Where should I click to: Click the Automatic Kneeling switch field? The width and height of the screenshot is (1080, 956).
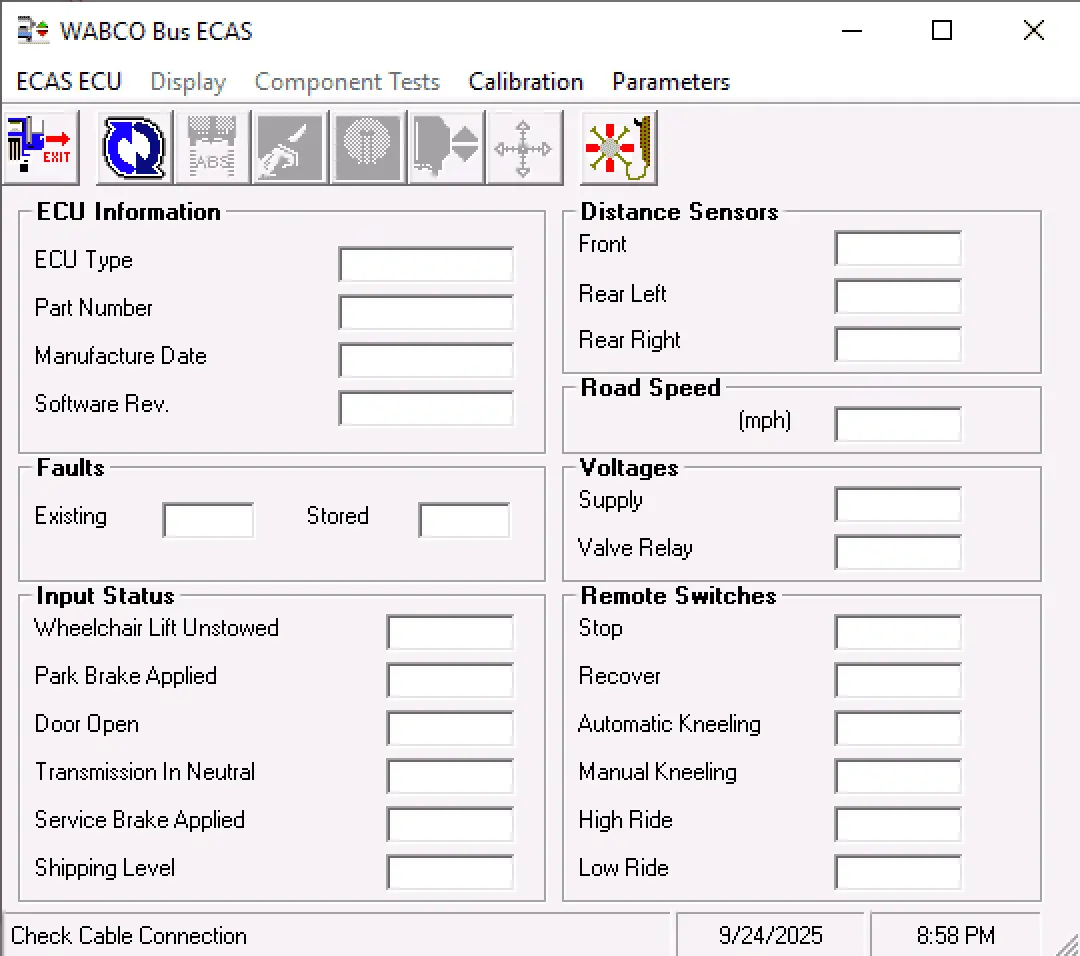click(898, 728)
